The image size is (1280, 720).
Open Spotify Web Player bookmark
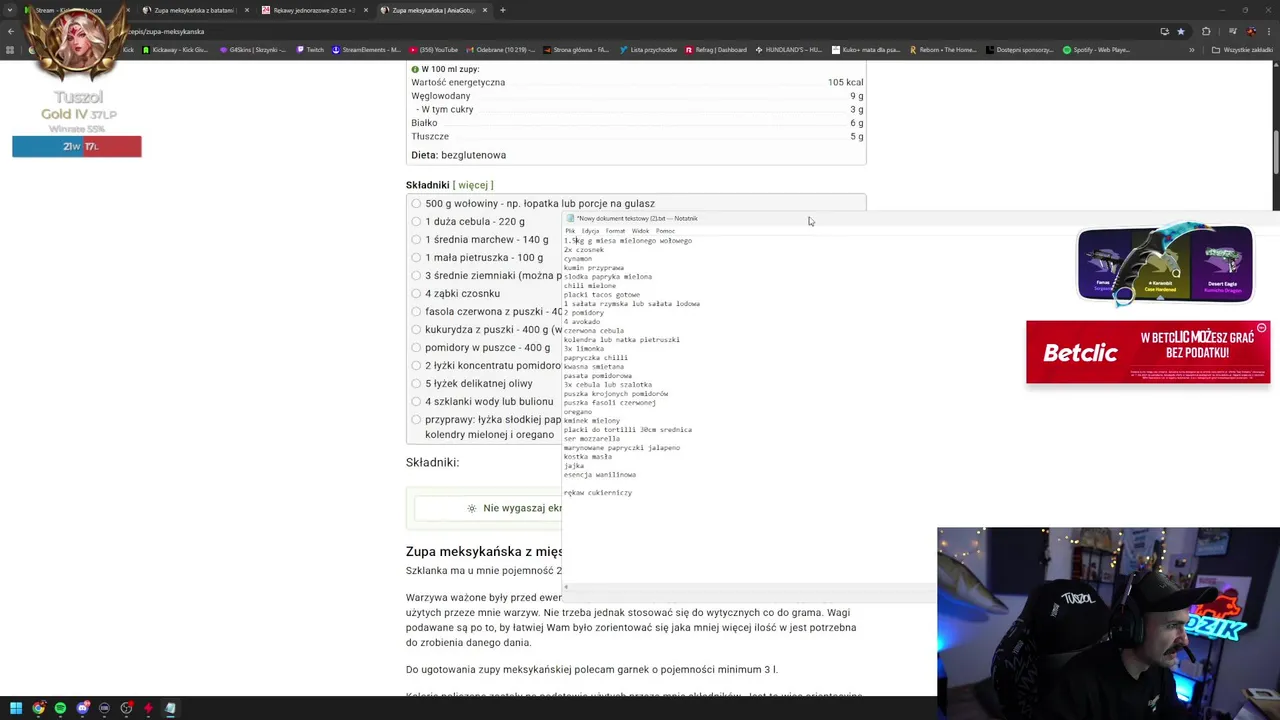[1096, 49]
